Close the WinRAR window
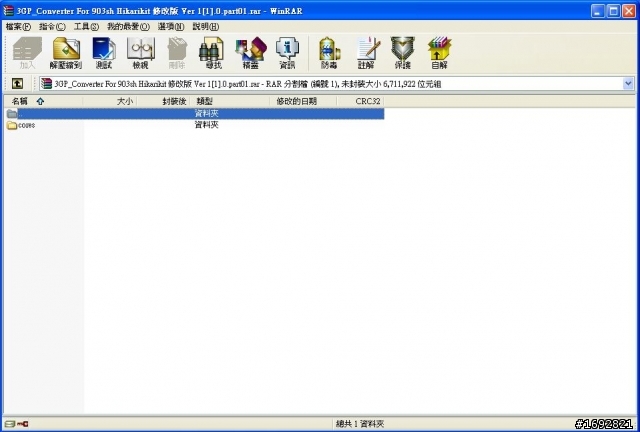640x432 pixels. [628, 11]
